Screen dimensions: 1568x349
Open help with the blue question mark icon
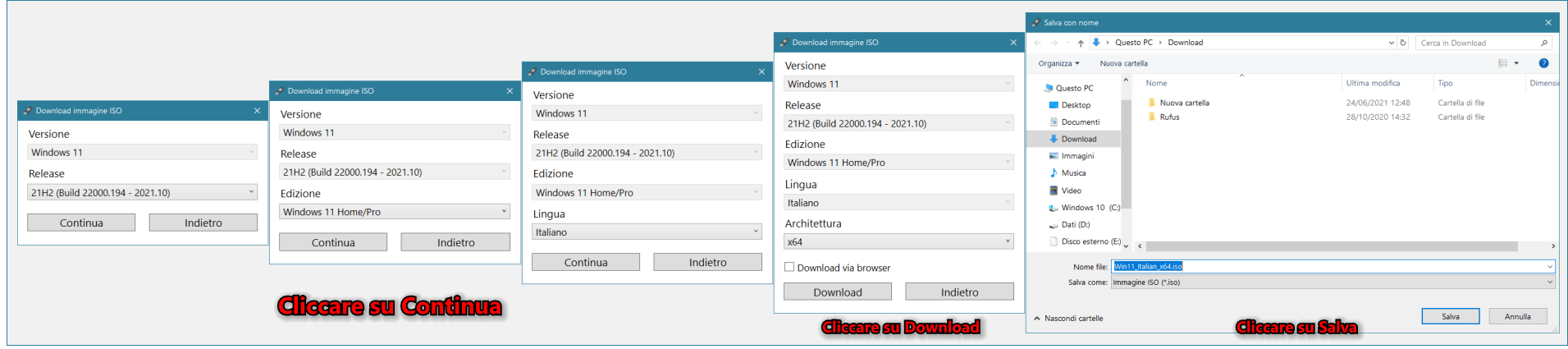1543,63
